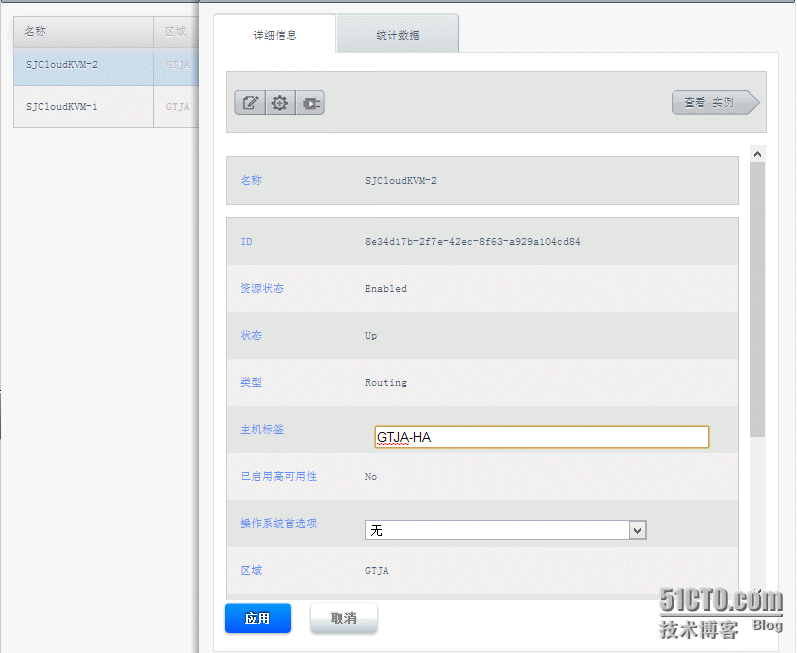Screen dimensions: 797x653
Task: Click the GTJA zone value in details
Action: (377, 571)
